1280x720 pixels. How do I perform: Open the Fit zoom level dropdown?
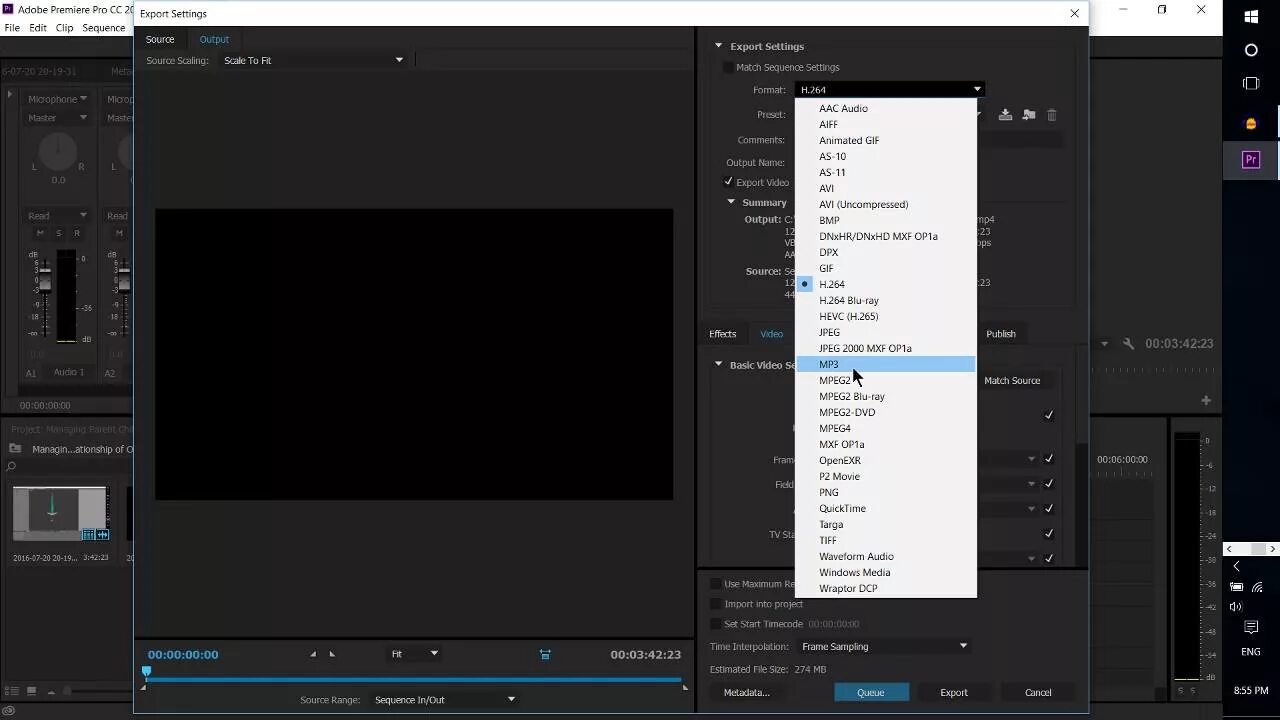414,654
